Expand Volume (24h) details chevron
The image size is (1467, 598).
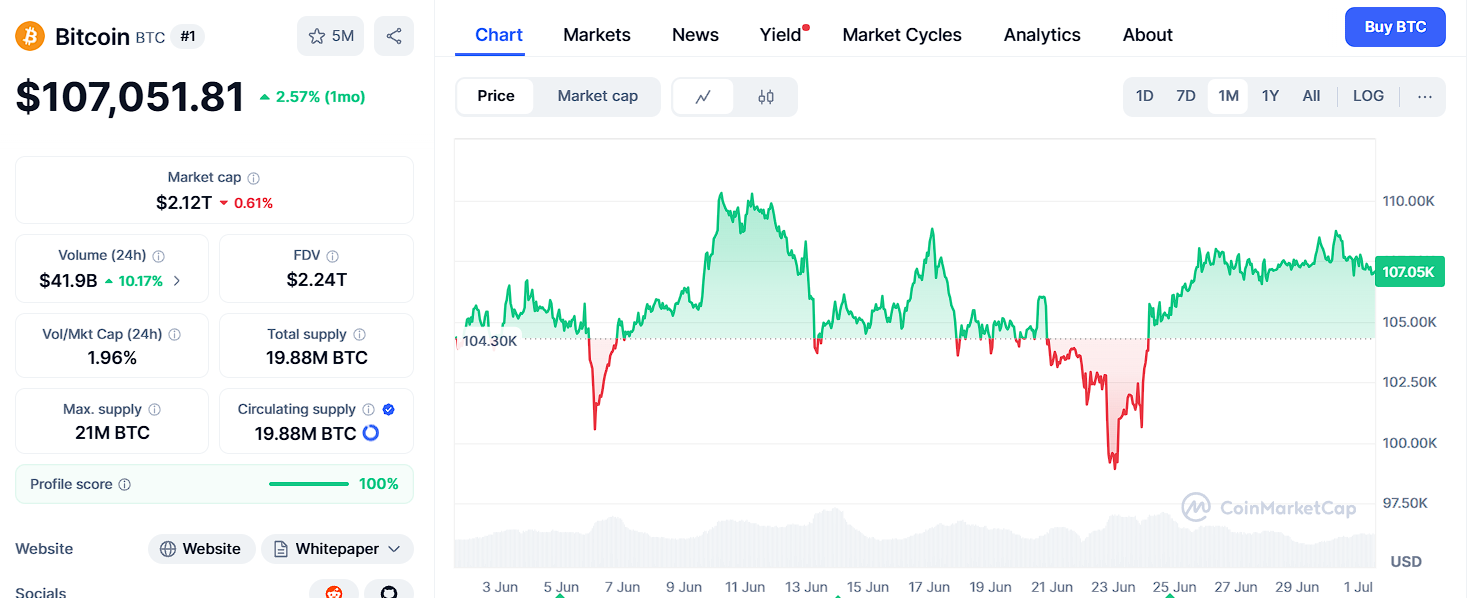pyautogui.click(x=177, y=281)
